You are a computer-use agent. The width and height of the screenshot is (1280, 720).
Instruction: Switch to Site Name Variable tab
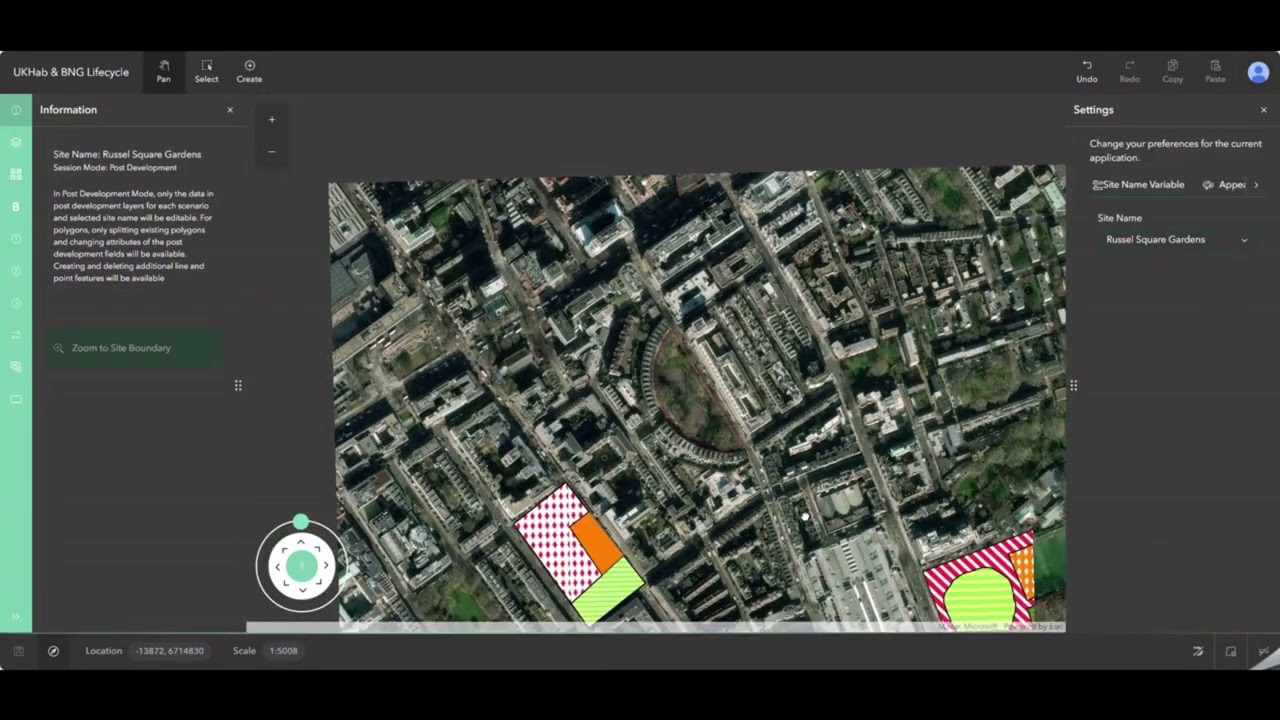point(1138,185)
